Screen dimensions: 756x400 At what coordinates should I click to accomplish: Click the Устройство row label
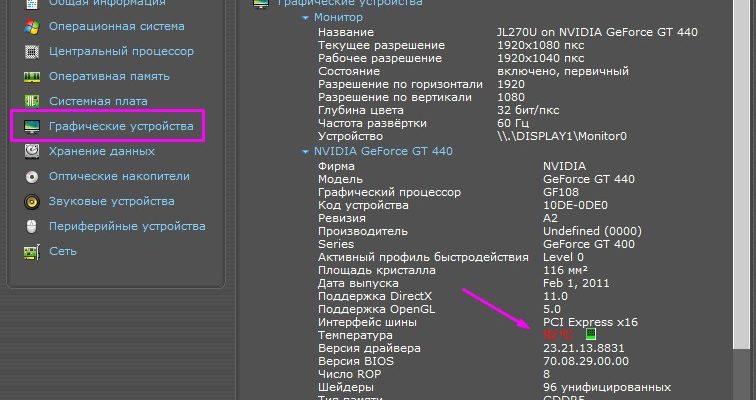coord(350,136)
